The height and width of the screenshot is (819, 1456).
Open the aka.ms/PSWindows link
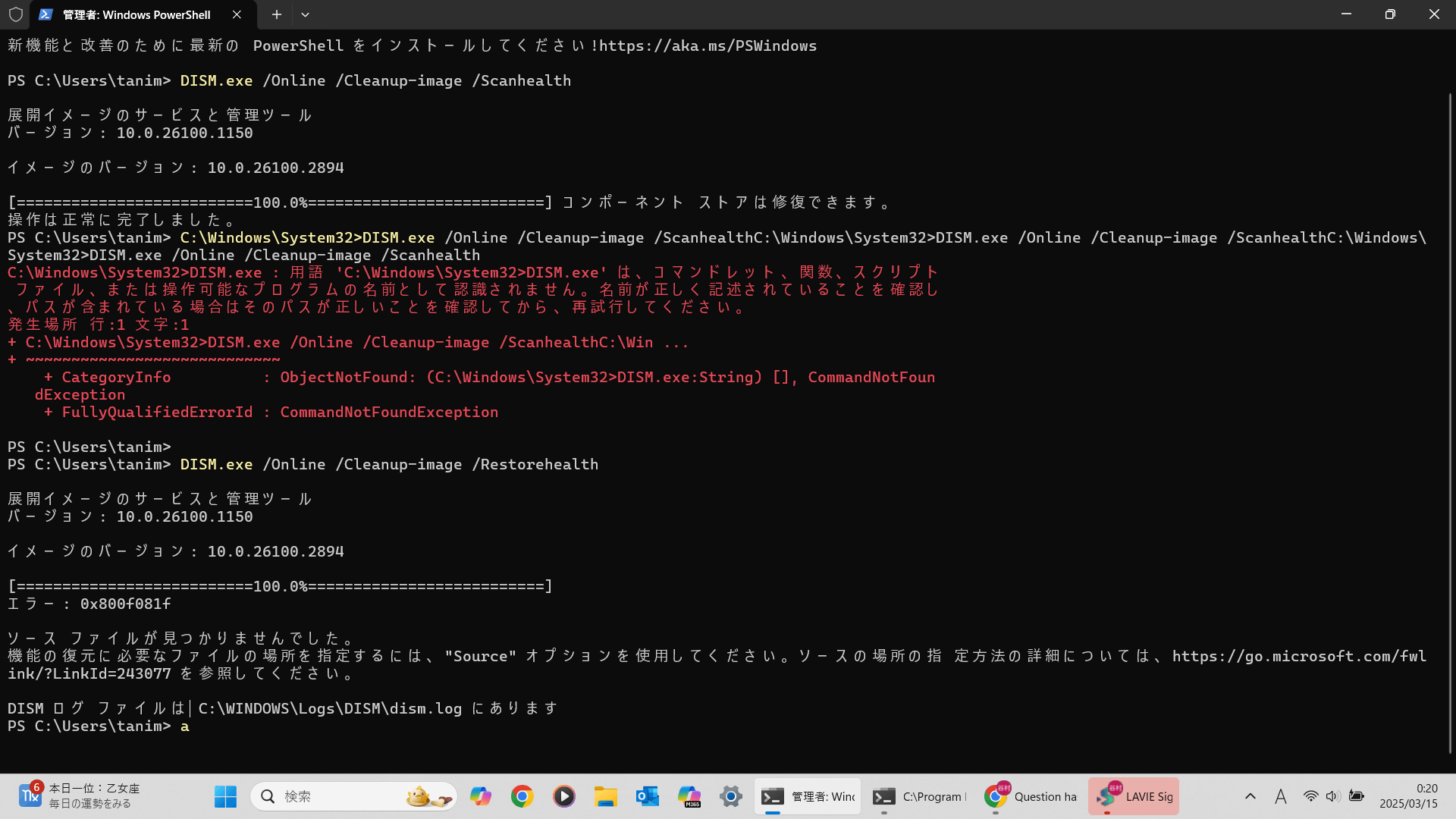tap(708, 45)
